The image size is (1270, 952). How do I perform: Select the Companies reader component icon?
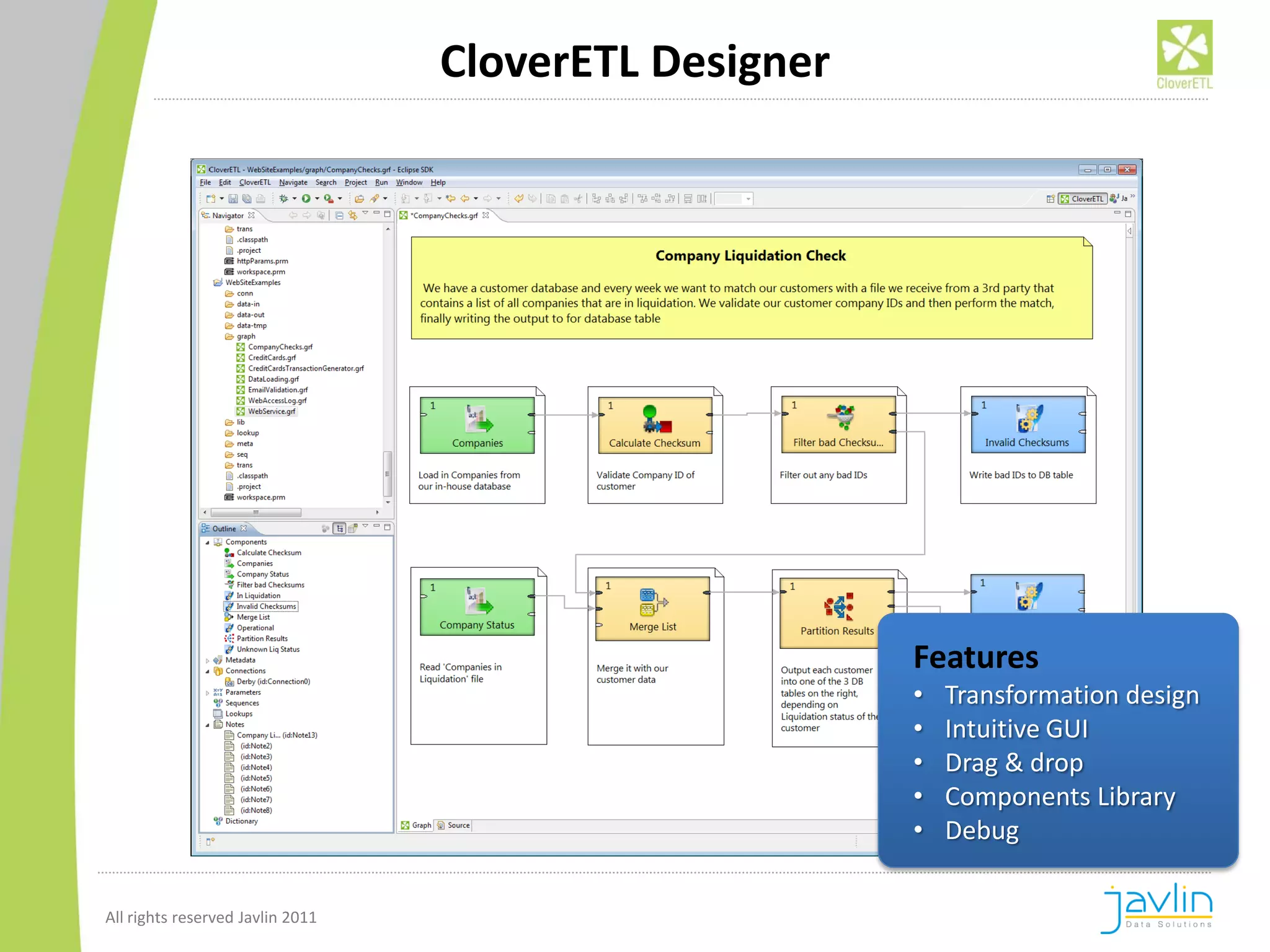click(479, 418)
